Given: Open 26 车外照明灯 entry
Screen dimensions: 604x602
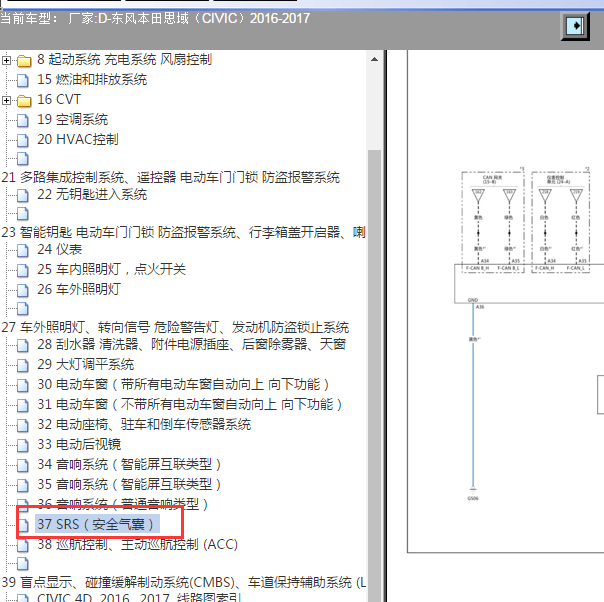Looking at the screenshot, I should 79,290.
